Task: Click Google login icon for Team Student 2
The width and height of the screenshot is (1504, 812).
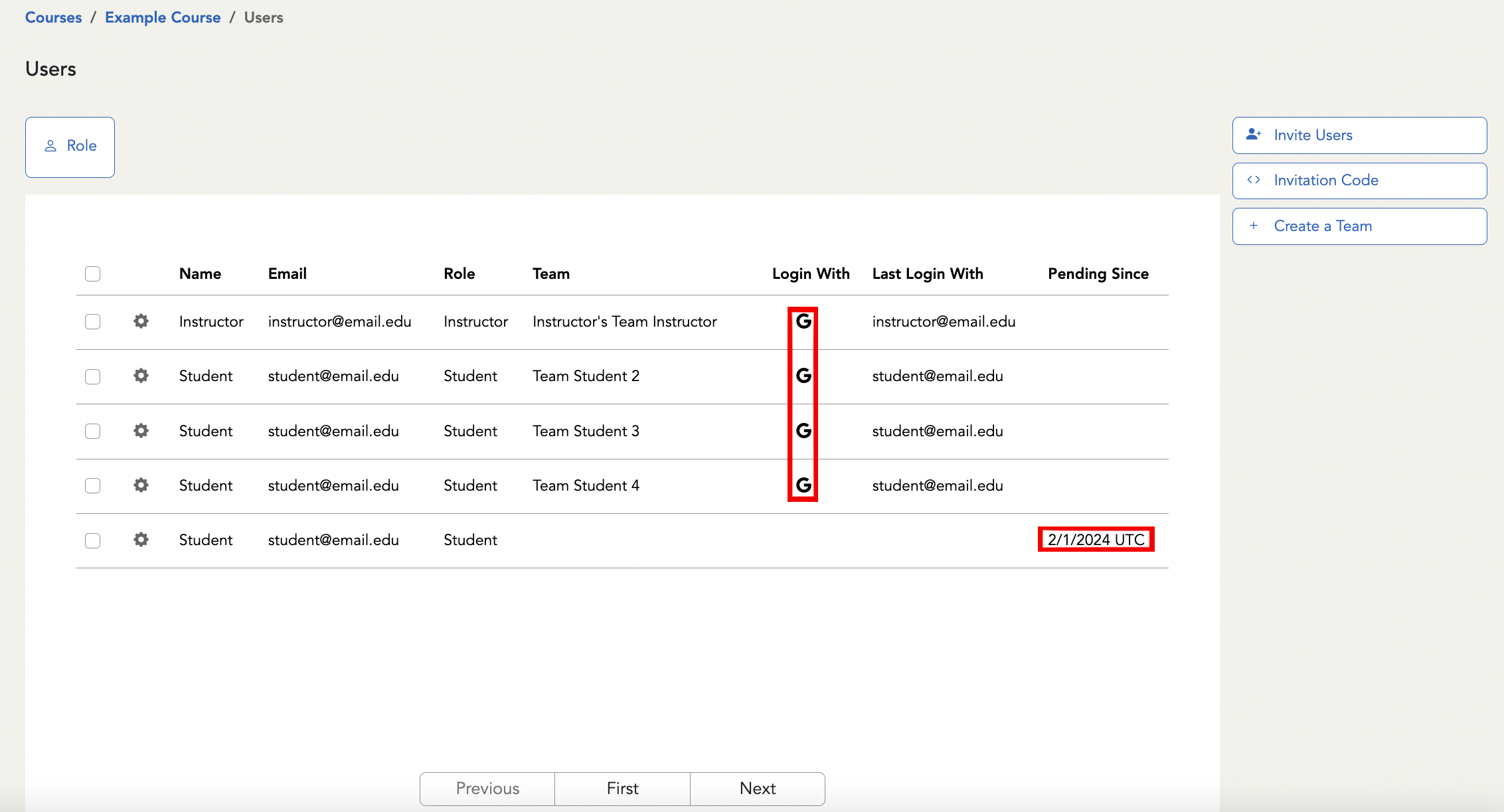Action: point(803,376)
